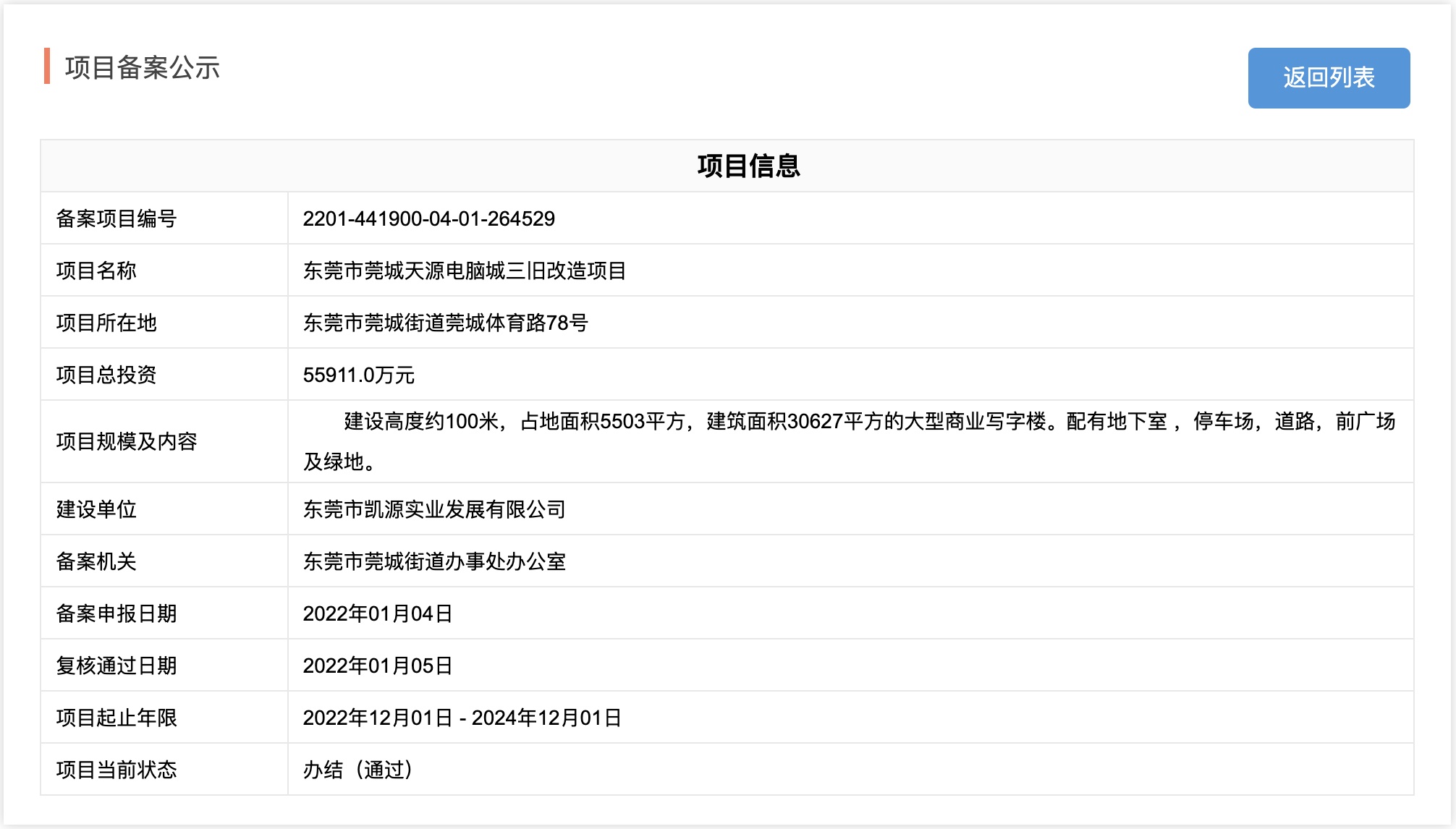Click the 项目起止年限 label cell
The image size is (1456, 829).
click(164, 718)
